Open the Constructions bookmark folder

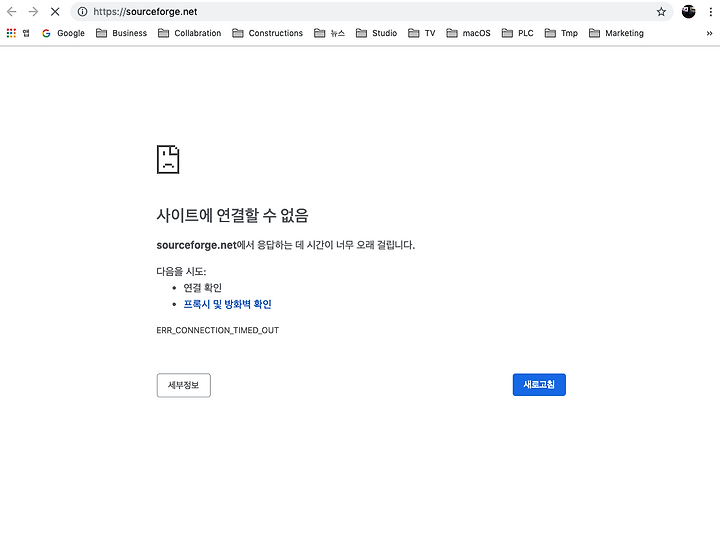coord(268,33)
